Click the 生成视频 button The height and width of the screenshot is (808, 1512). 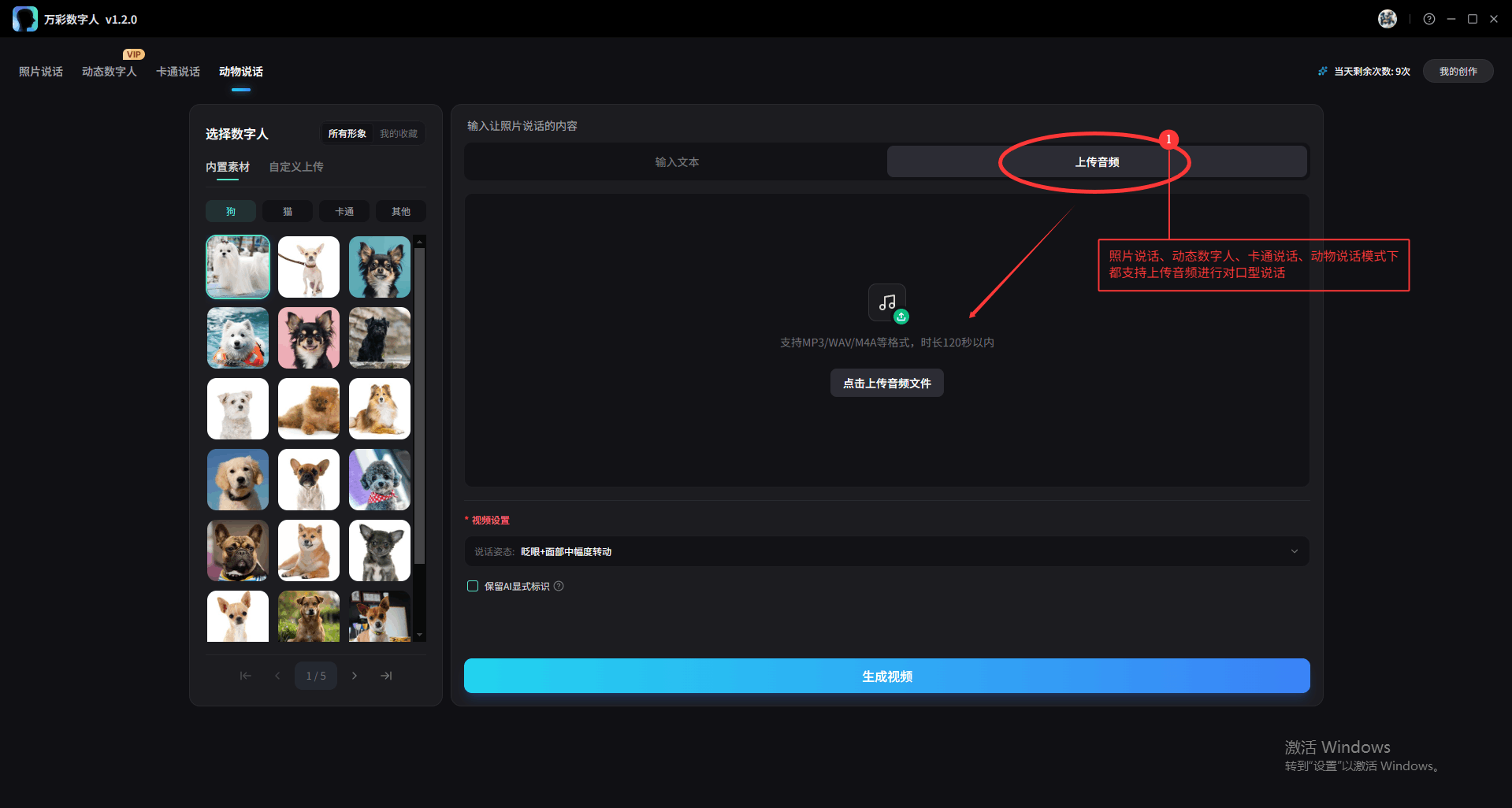(x=886, y=676)
